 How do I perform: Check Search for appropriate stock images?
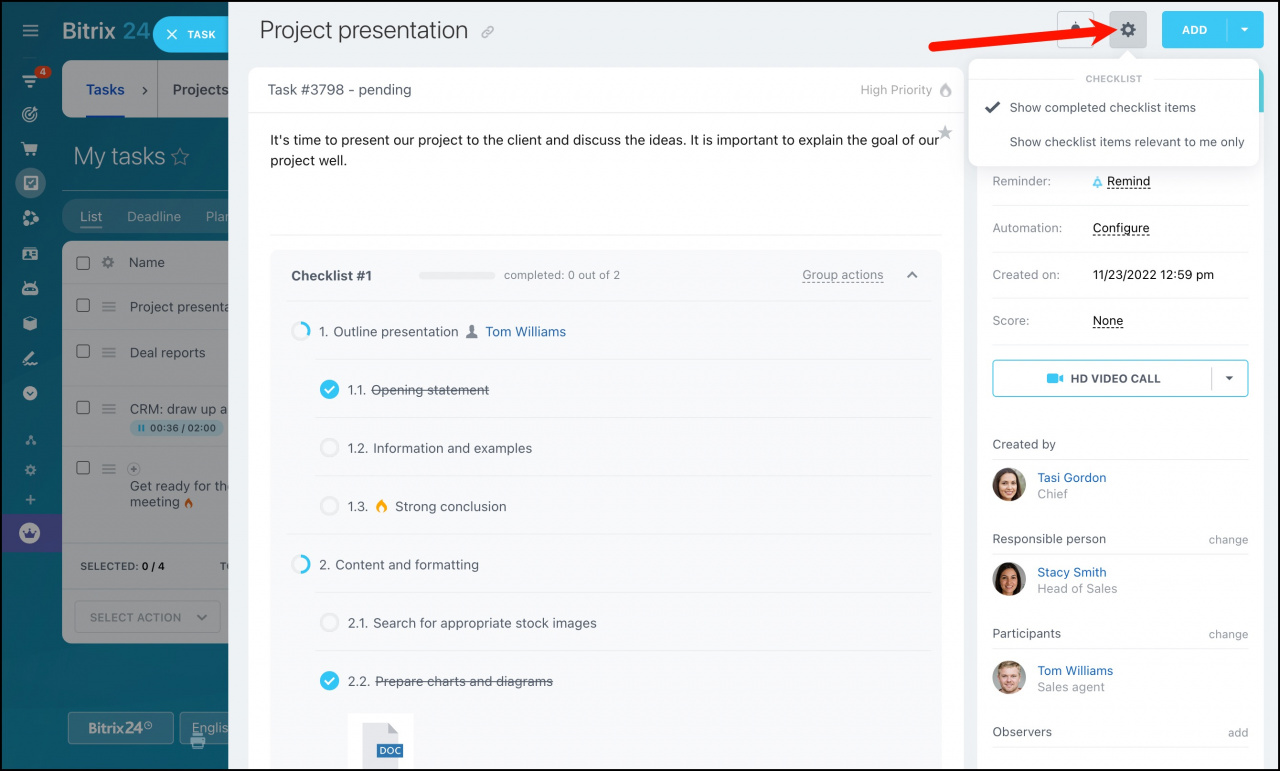click(x=329, y=622)
